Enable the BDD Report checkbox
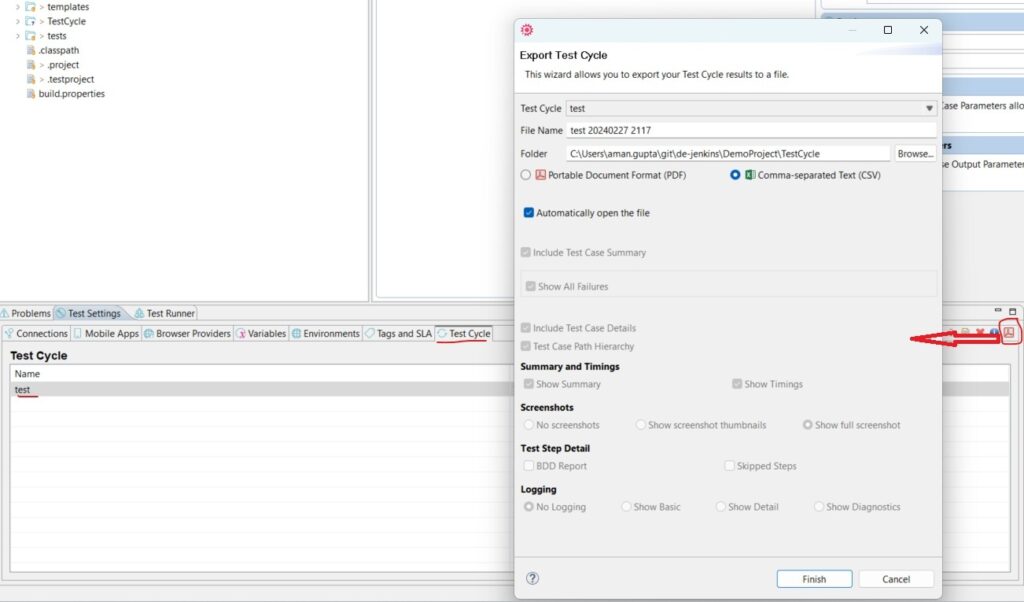 point(529,466)
